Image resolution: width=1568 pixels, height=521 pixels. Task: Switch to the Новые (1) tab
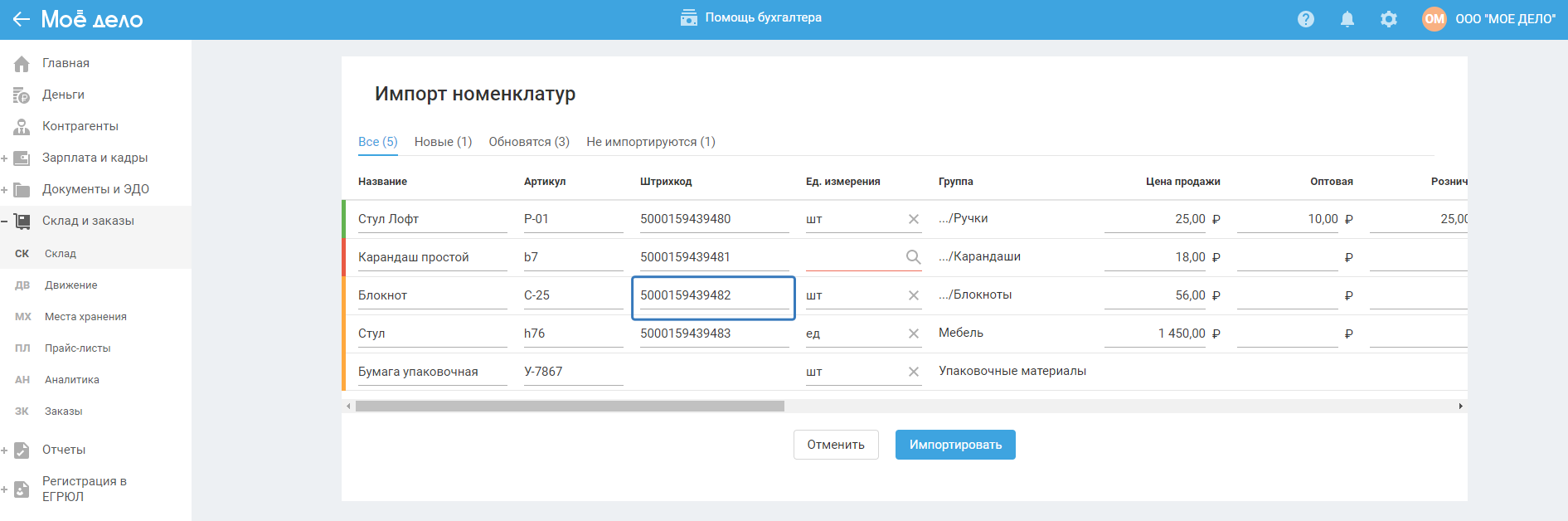[x=443, y=142]
